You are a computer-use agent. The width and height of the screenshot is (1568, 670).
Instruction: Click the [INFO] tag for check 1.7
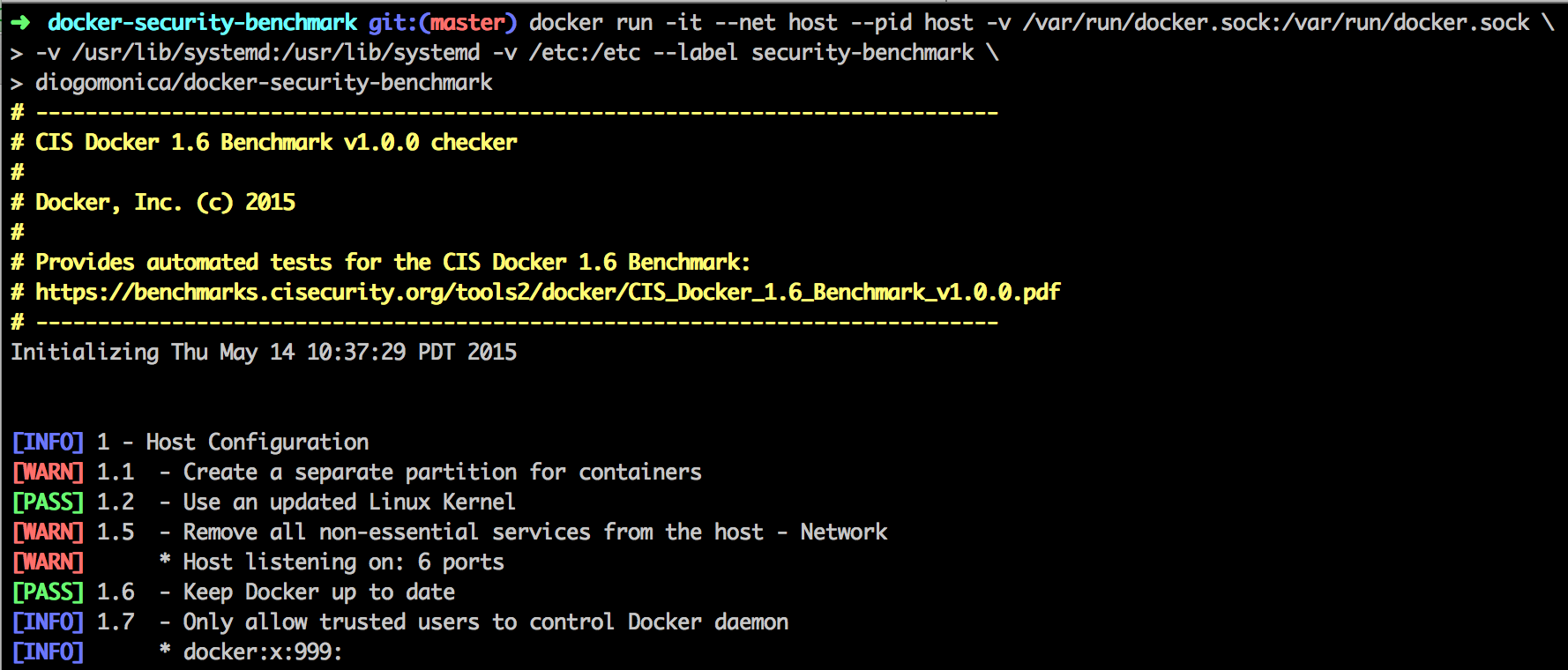pyautogui.click(x=49, y=622)
